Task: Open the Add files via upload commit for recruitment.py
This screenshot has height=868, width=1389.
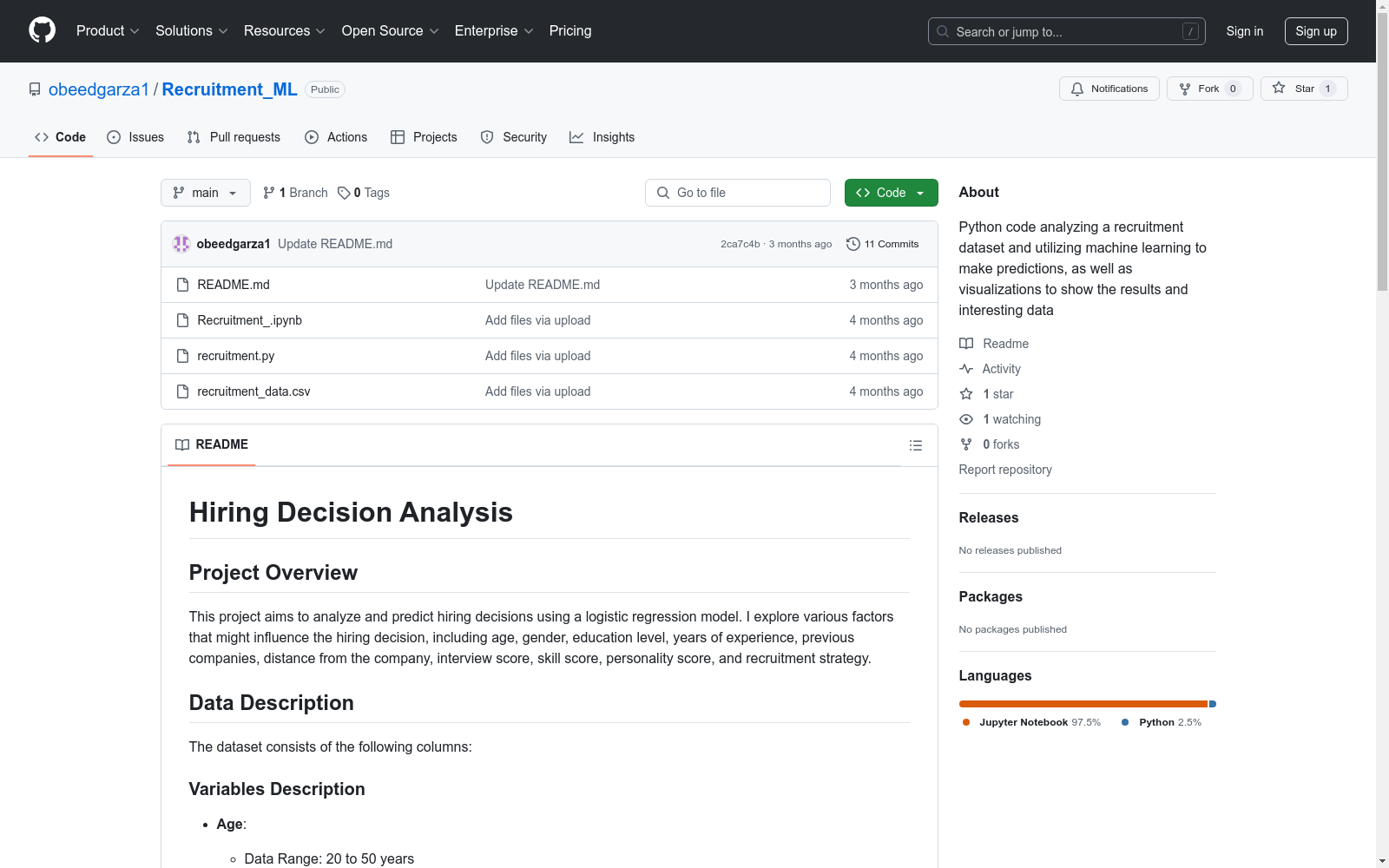Action: (537, 356)
